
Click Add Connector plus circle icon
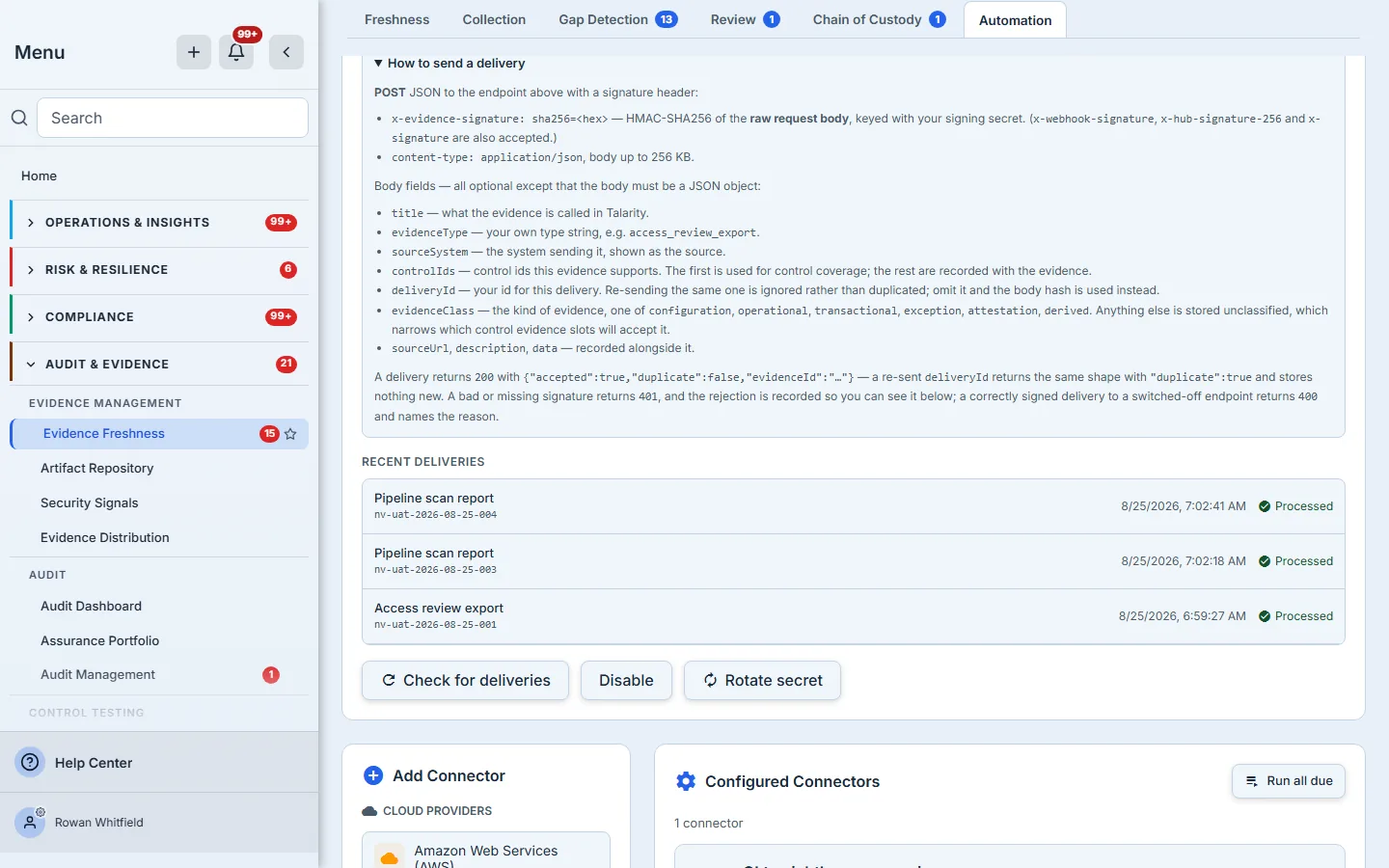tap(373, 775)
